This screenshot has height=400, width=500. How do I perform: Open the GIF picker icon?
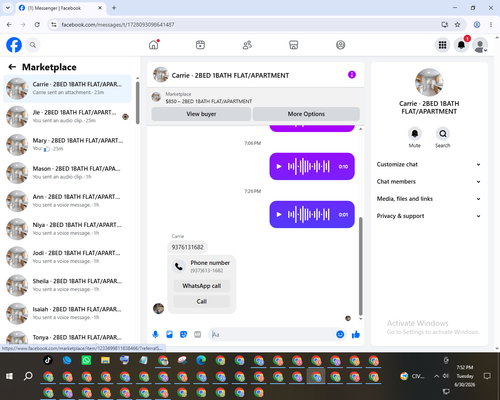pos(198,334)
